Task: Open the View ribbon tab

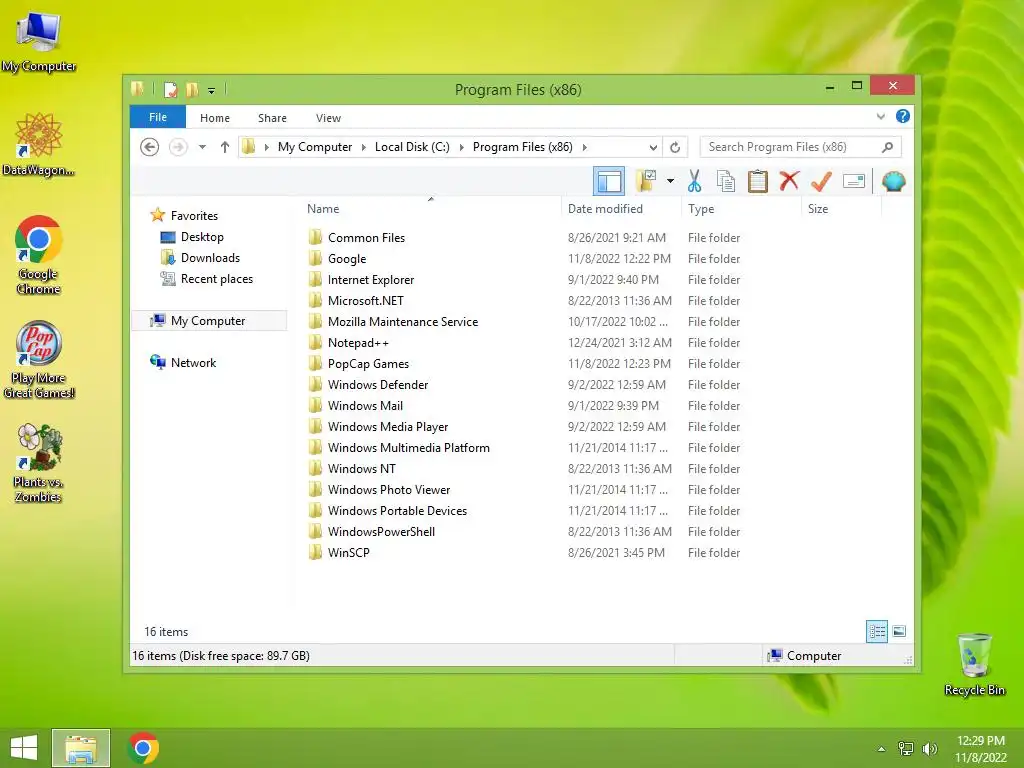Action: 328,118
